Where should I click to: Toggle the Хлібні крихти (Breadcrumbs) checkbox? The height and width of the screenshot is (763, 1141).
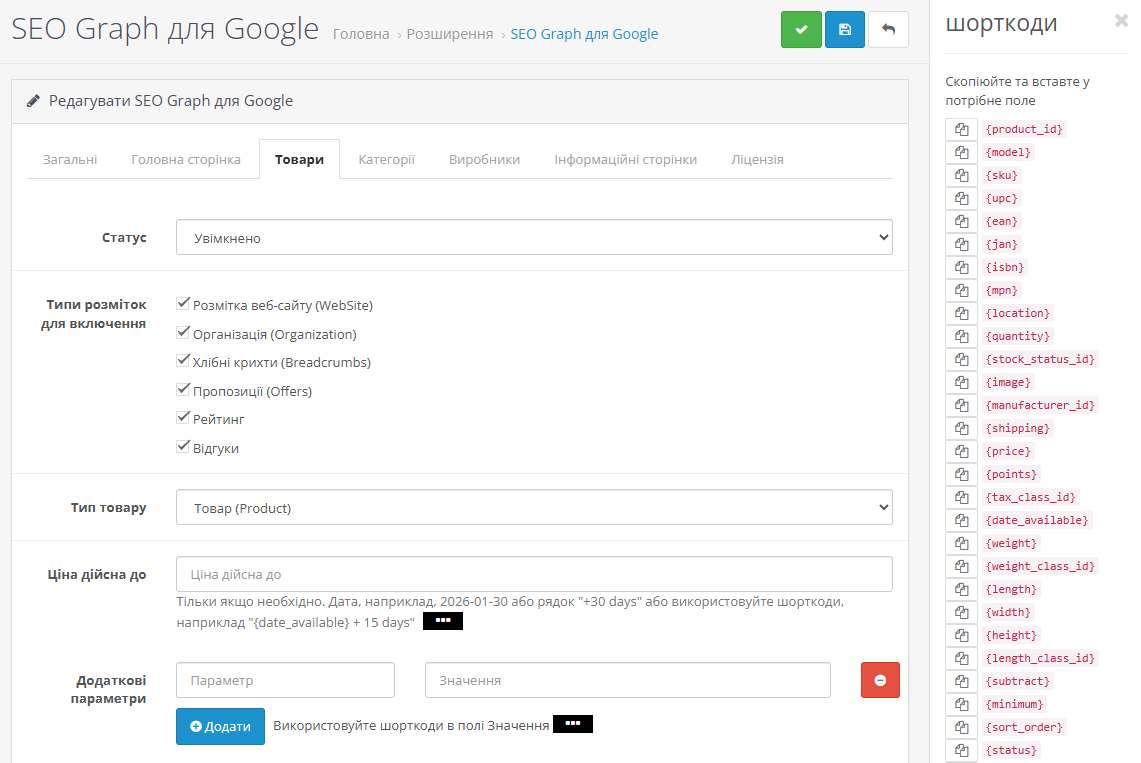[183, 361]
